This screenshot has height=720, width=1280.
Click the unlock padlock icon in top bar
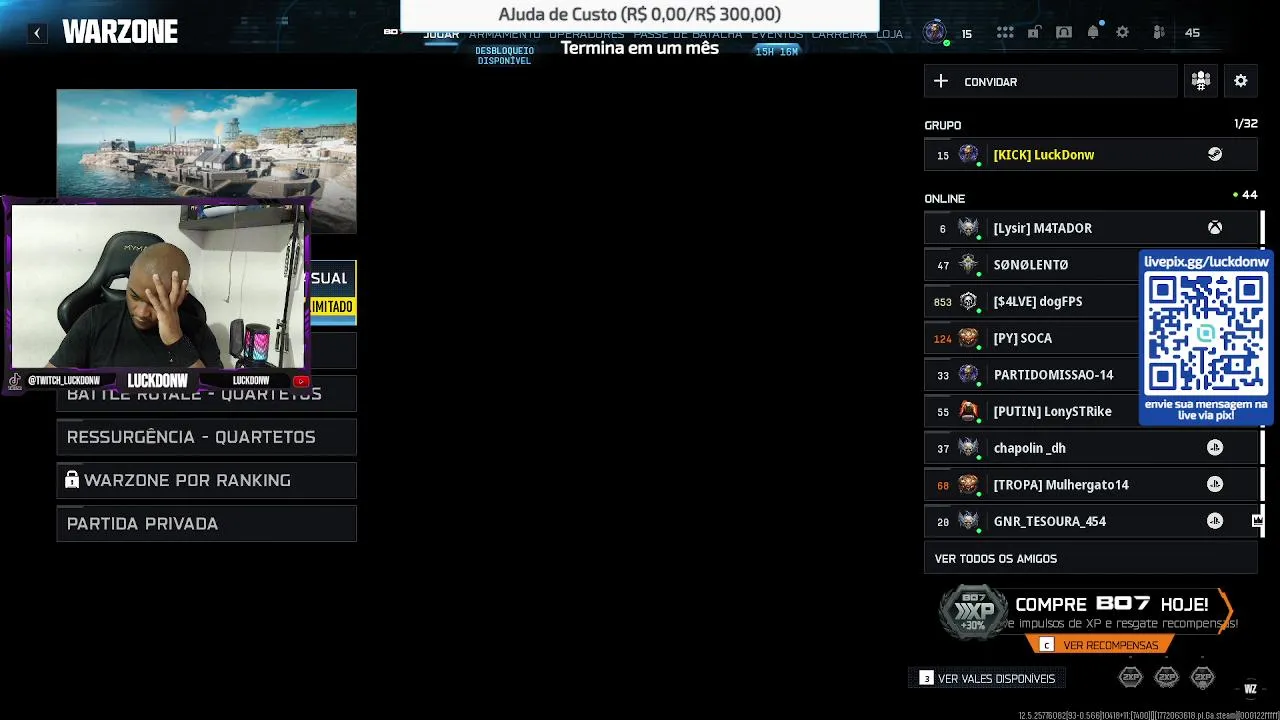coord(1034,33)
